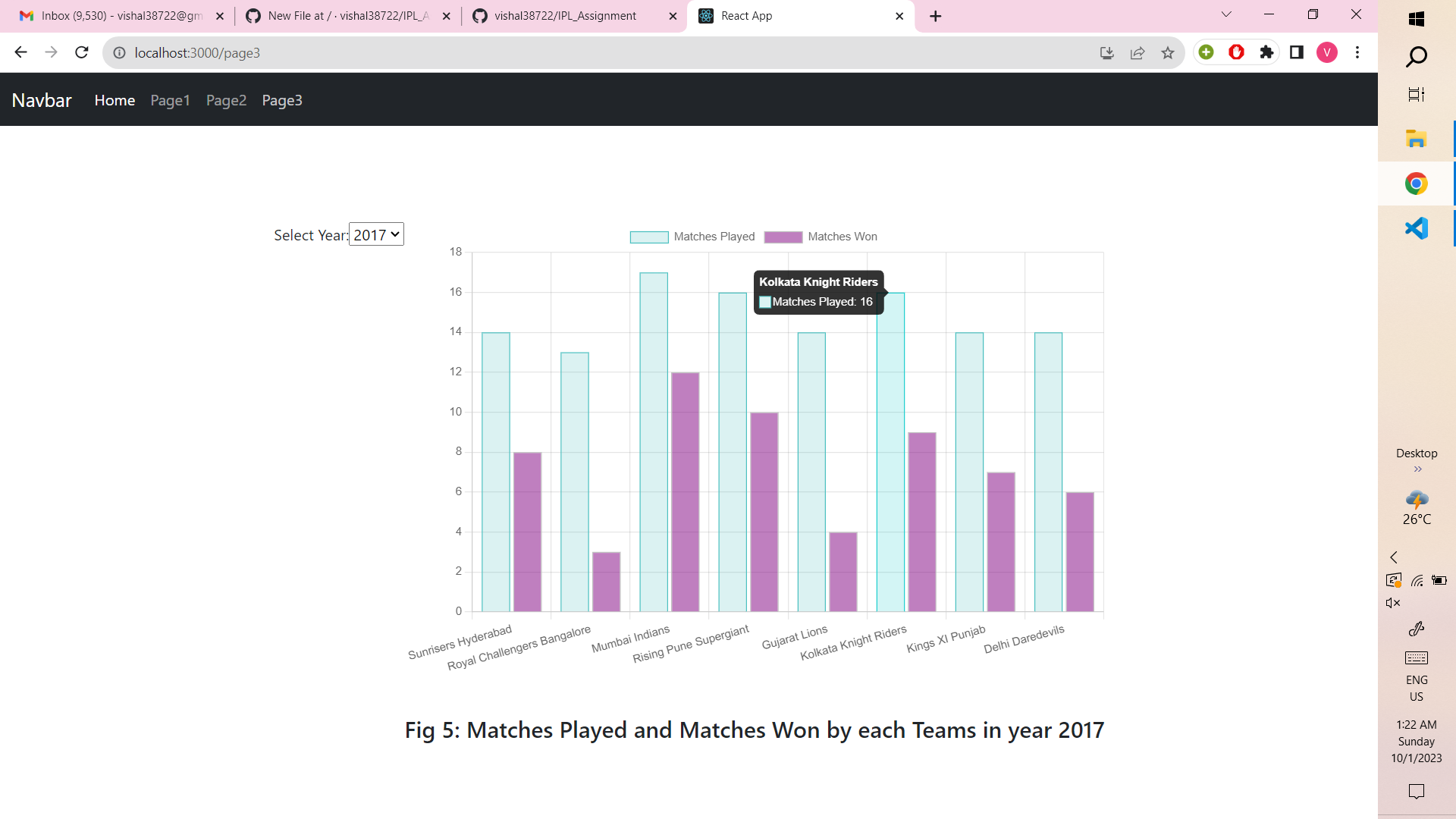Unmute the volume tray icon
This screenshot has width=1456, height=819.
(1393, 604)
